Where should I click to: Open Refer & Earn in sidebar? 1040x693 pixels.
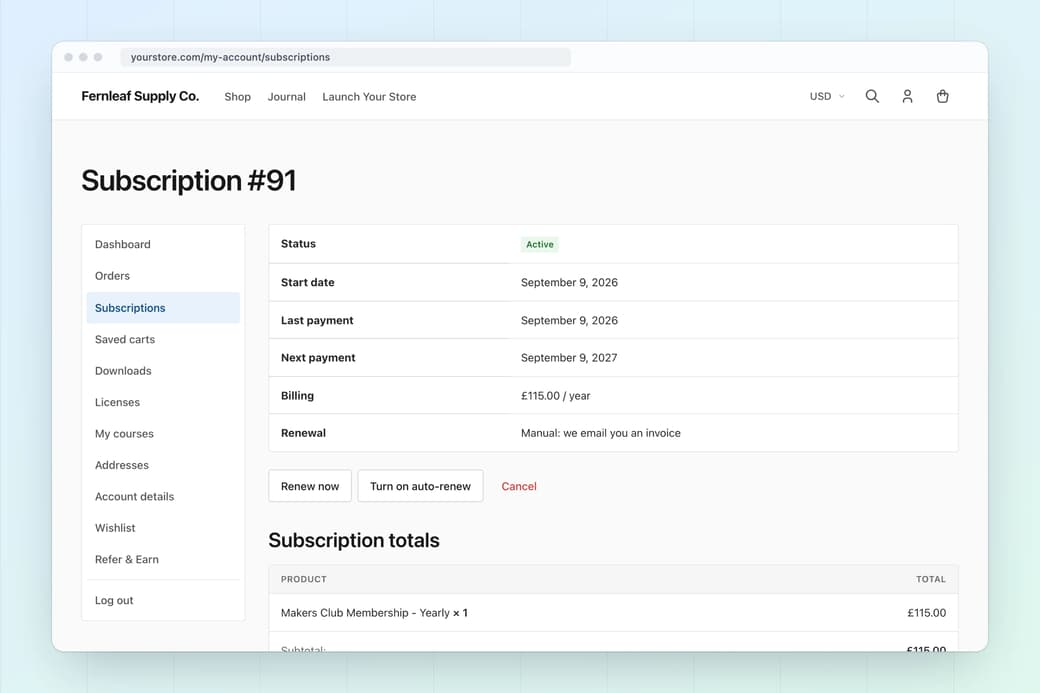[163, 559]
